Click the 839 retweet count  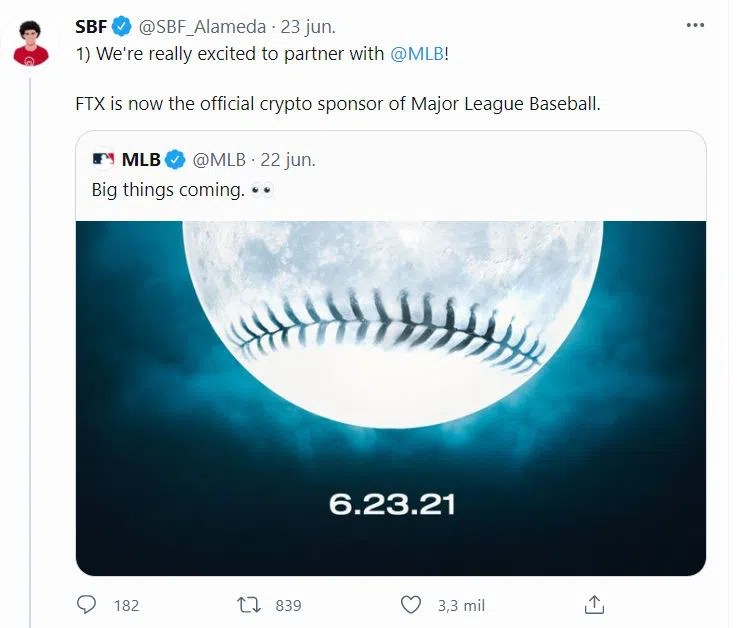[288, 605]
